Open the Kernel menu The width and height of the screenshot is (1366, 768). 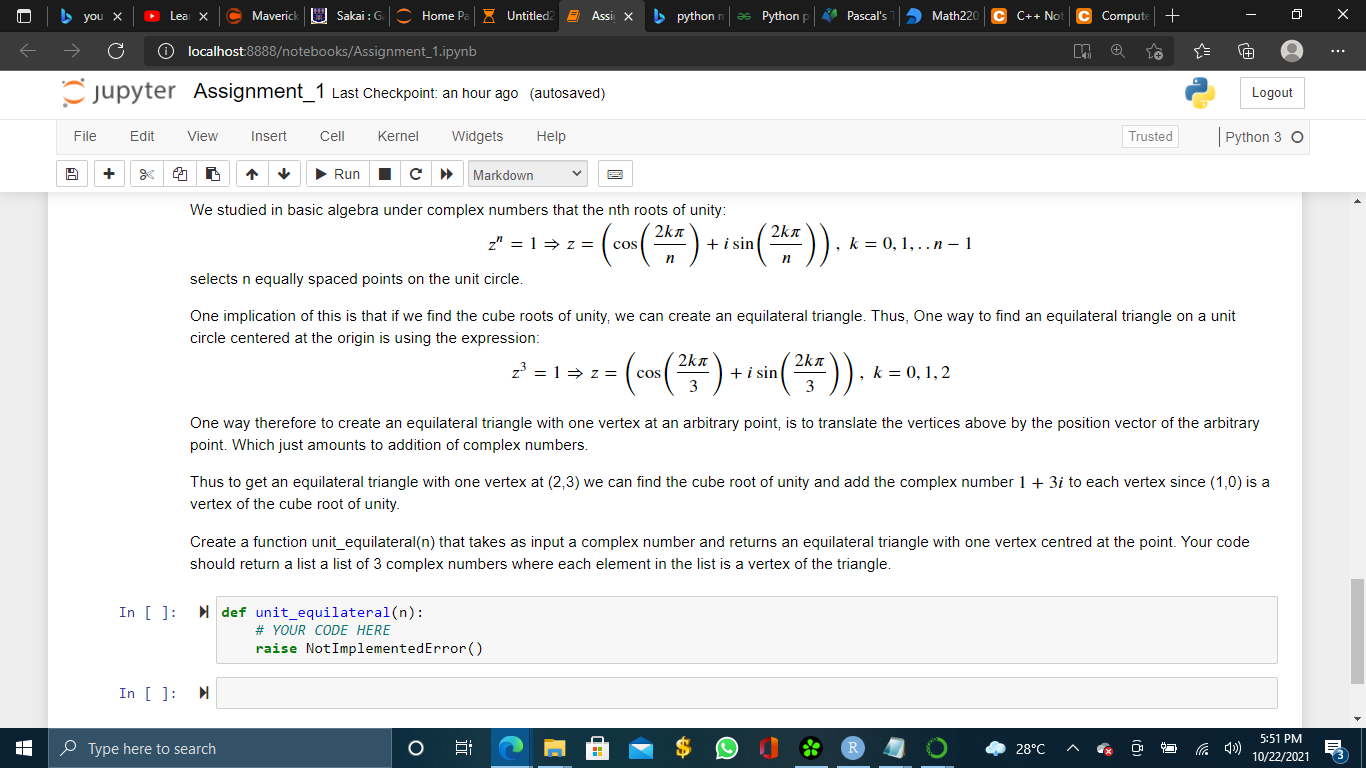pyautogui.click(x=398, y=136)
